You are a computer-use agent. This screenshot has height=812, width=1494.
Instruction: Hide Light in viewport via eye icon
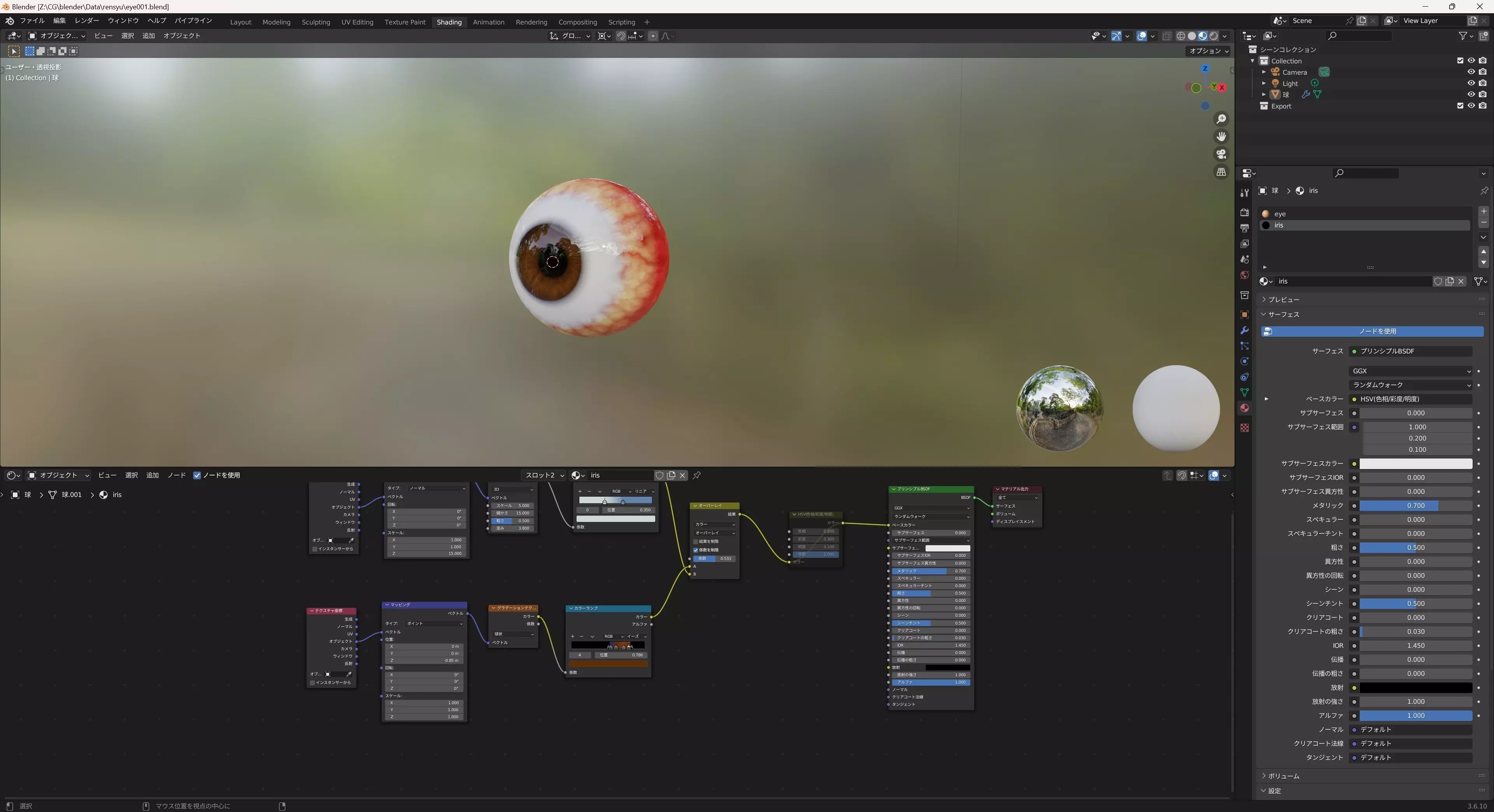(1471, 83)
